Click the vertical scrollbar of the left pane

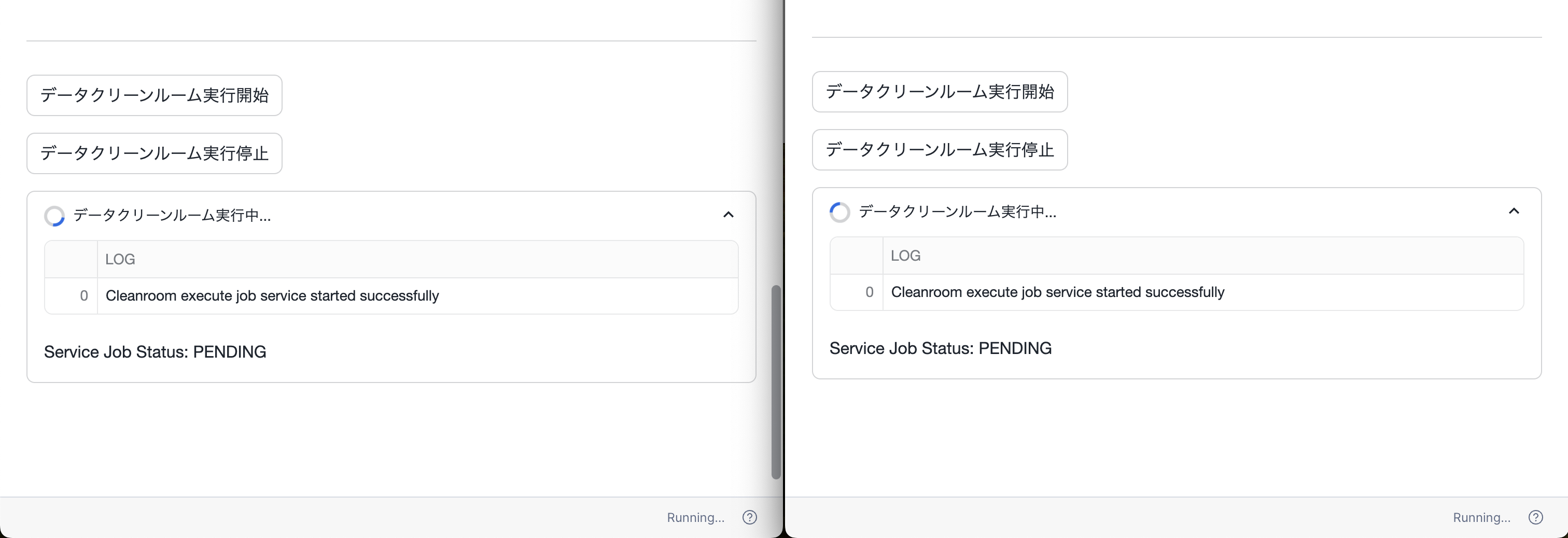776,382
